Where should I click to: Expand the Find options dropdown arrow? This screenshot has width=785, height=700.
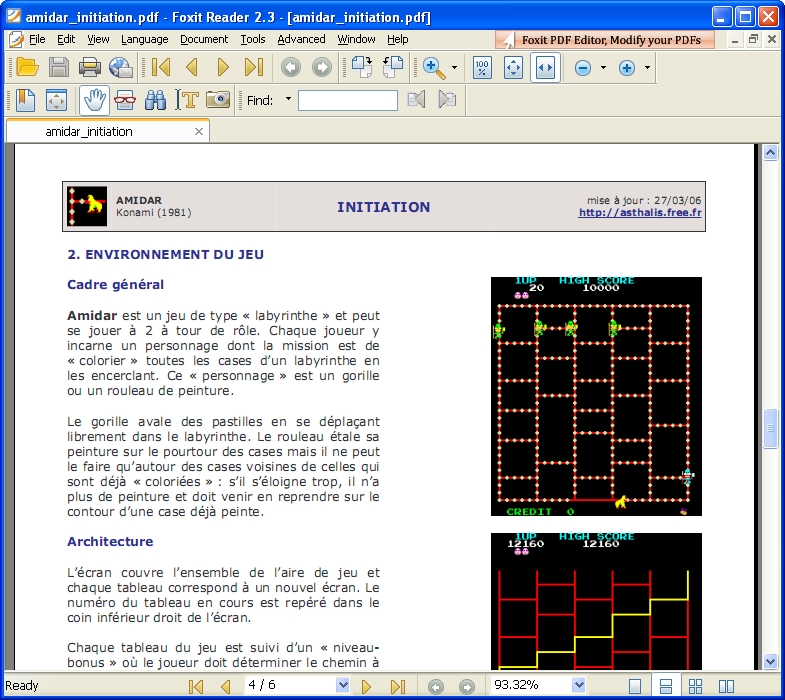click(x=289, y=100)
